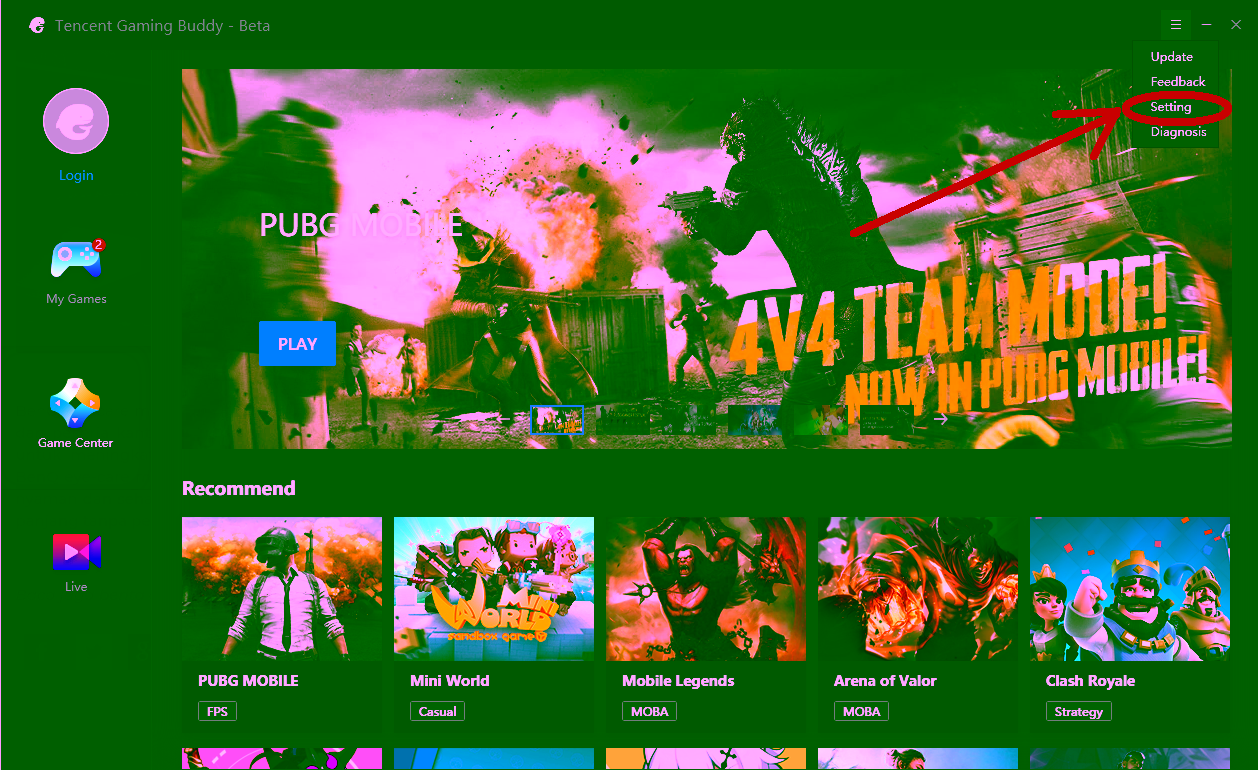Click the Game Center label

coord(76,443)
